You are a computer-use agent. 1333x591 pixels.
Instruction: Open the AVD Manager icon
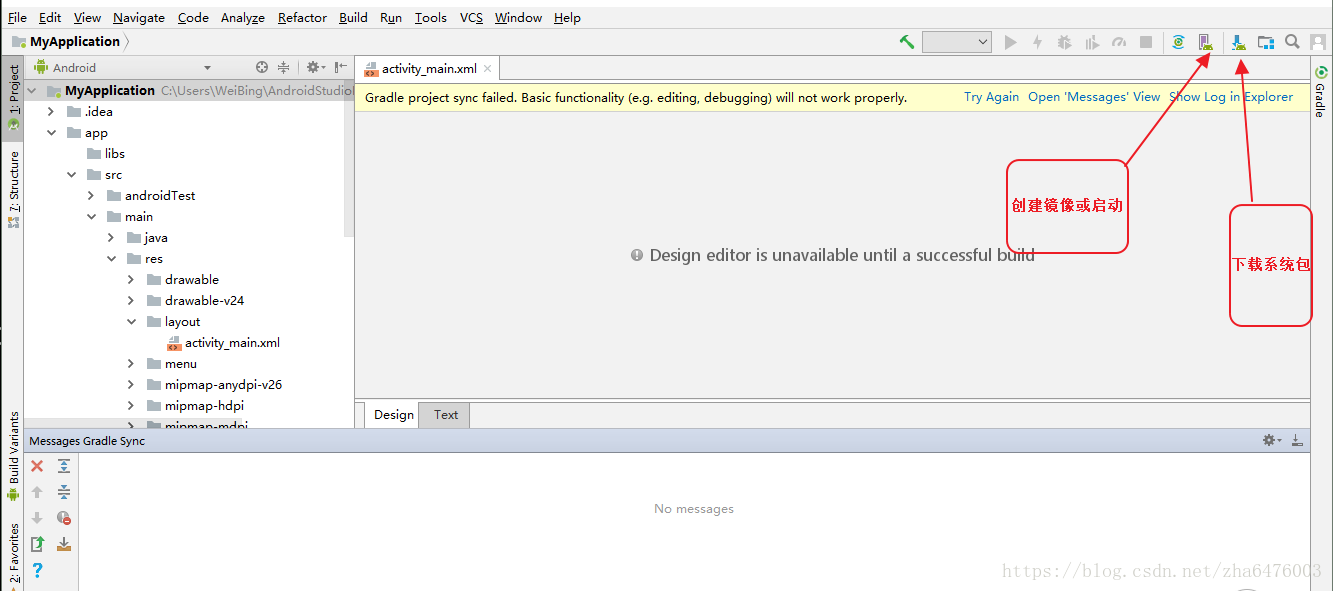point(1206,42)
